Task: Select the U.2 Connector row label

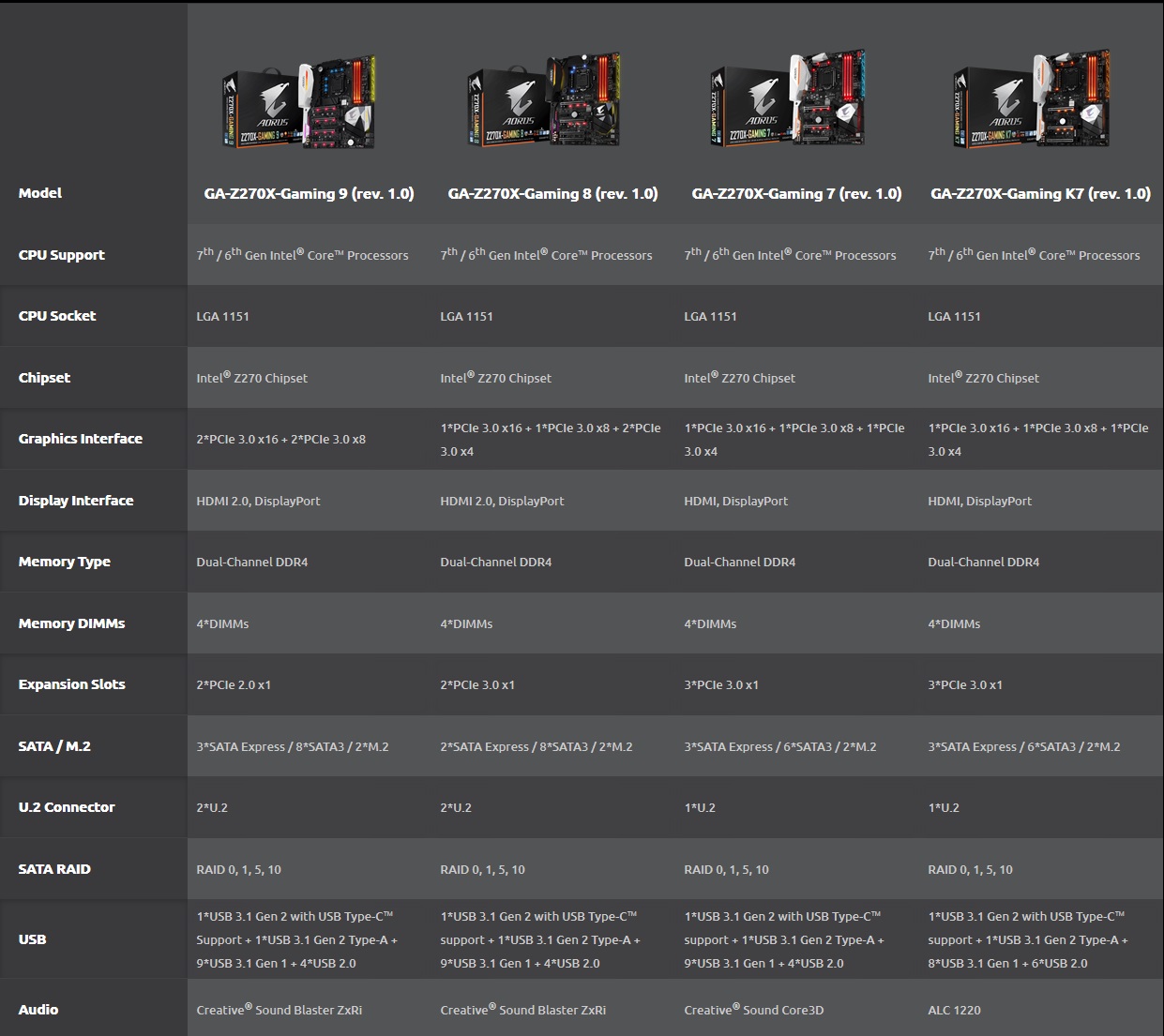Action: [x=67, y=807]
